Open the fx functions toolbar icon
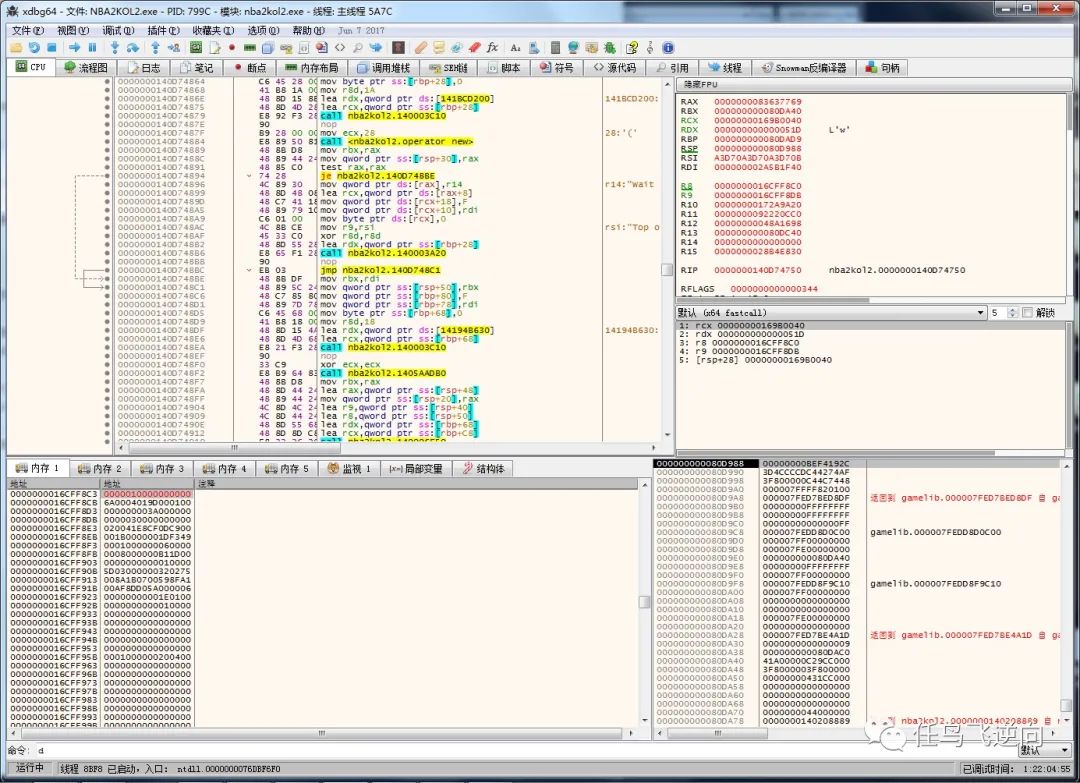 coord(492,47)
